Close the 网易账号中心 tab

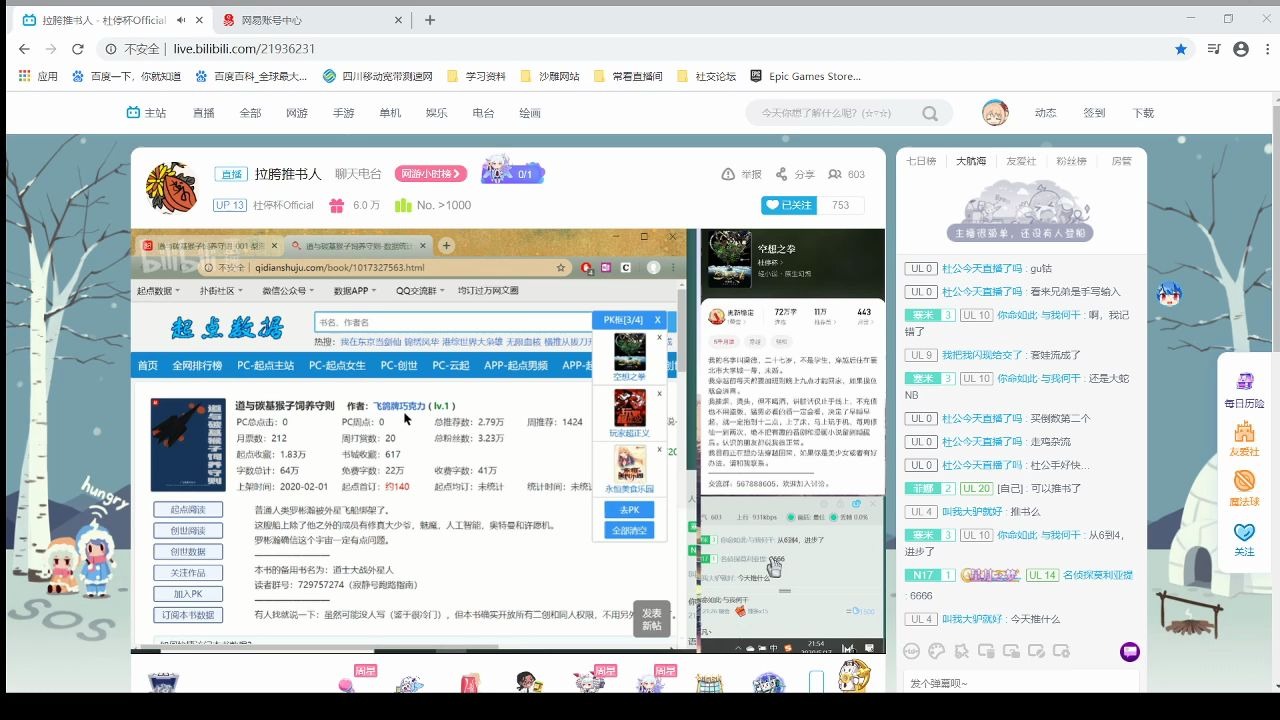click(x=400, y=20)
